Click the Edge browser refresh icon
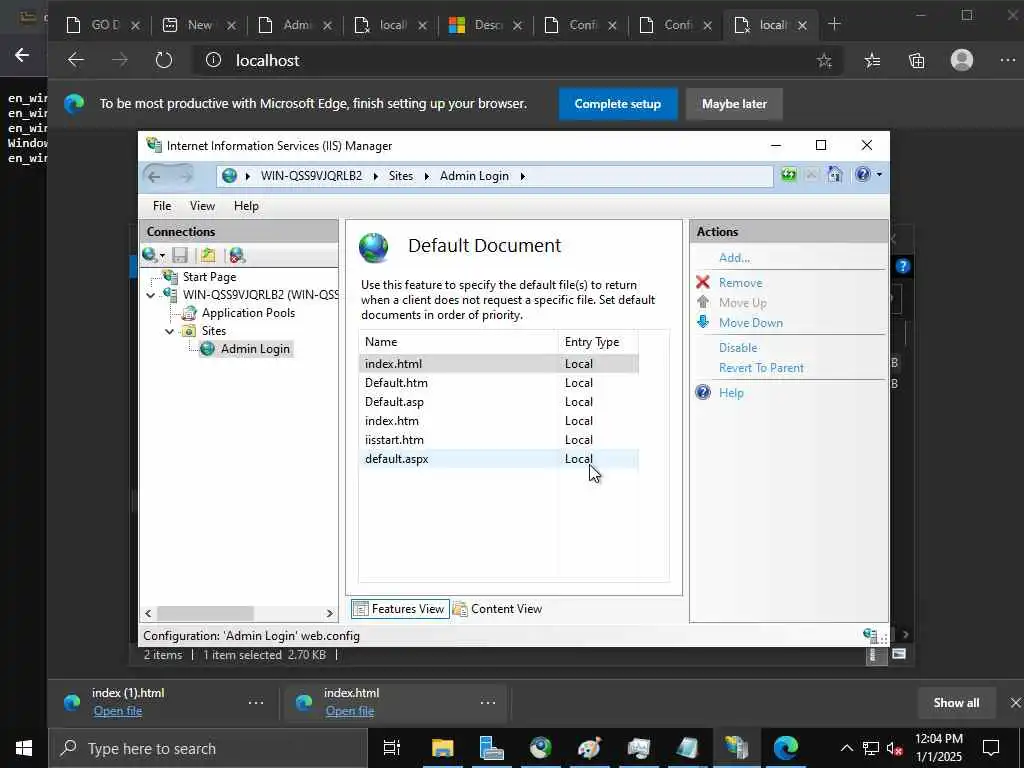Screen dimensions: 1024x768 click(x=163, y=60)
